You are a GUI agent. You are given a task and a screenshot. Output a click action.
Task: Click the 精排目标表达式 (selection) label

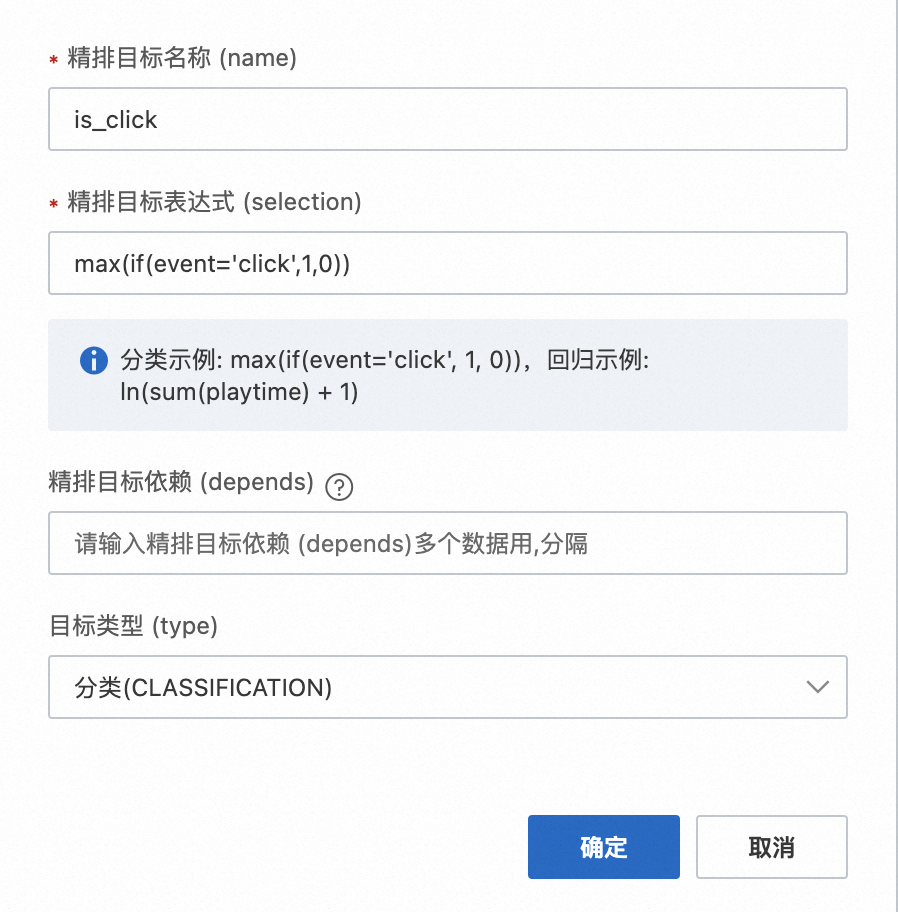214,202
